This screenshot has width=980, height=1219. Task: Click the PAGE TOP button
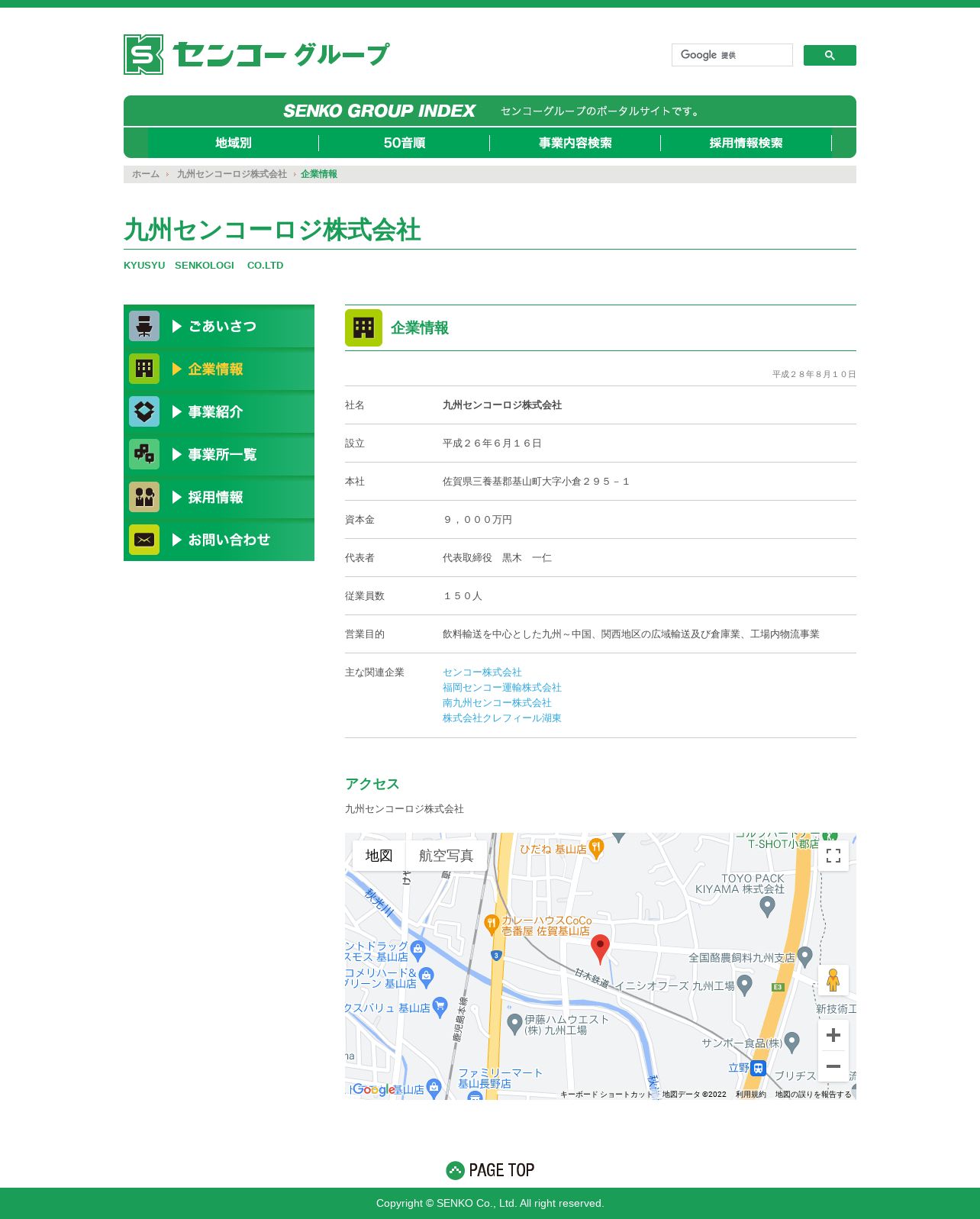490,1170
